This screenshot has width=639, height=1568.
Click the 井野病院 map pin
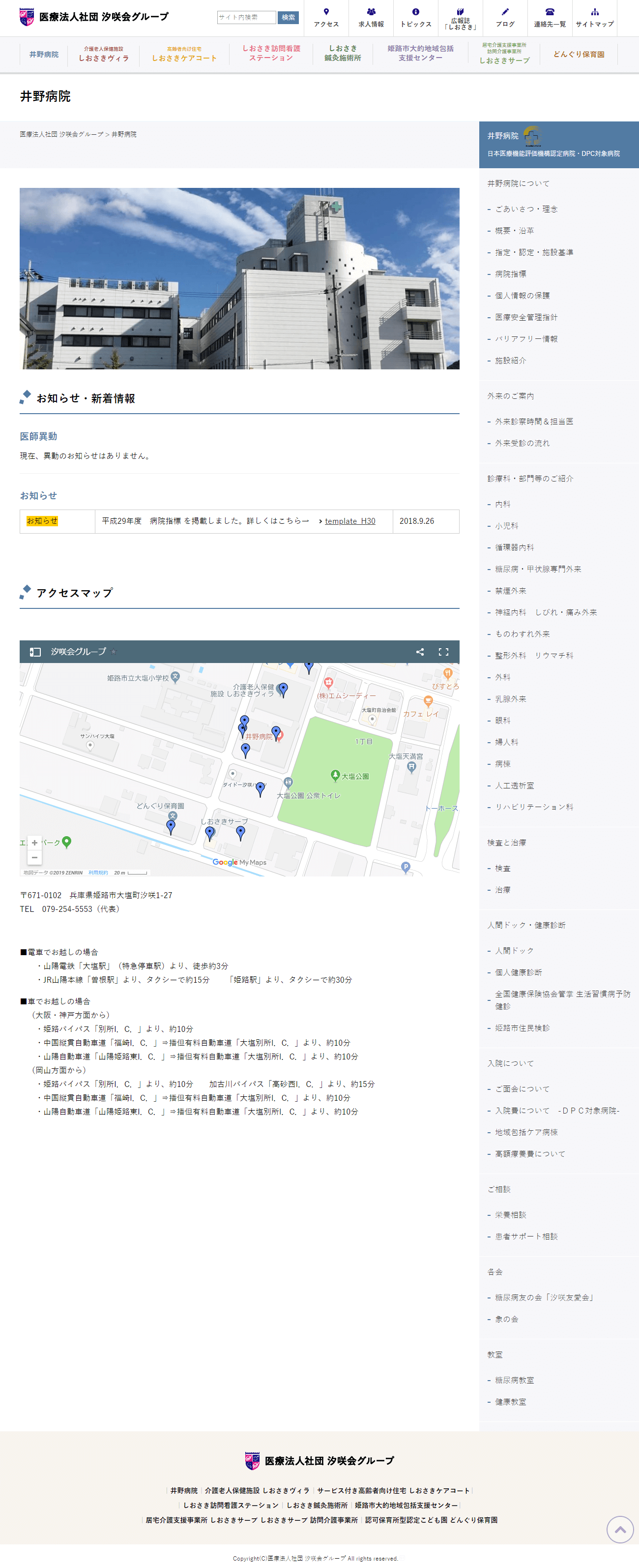click(276, 732)
